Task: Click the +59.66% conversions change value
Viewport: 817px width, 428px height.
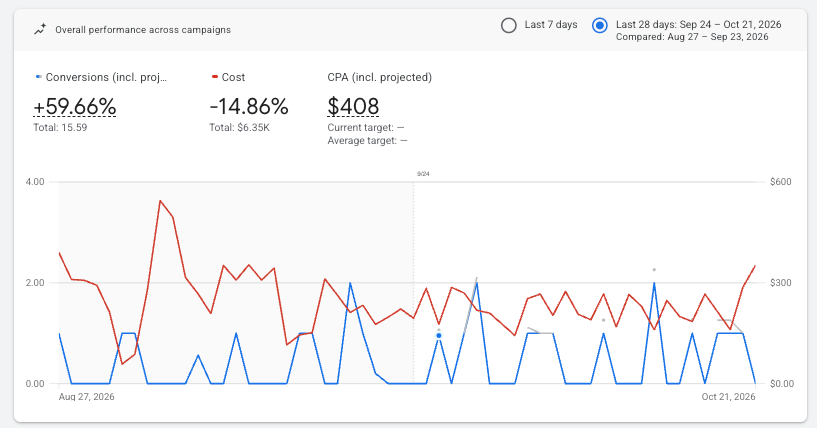Action: point(75,107)
